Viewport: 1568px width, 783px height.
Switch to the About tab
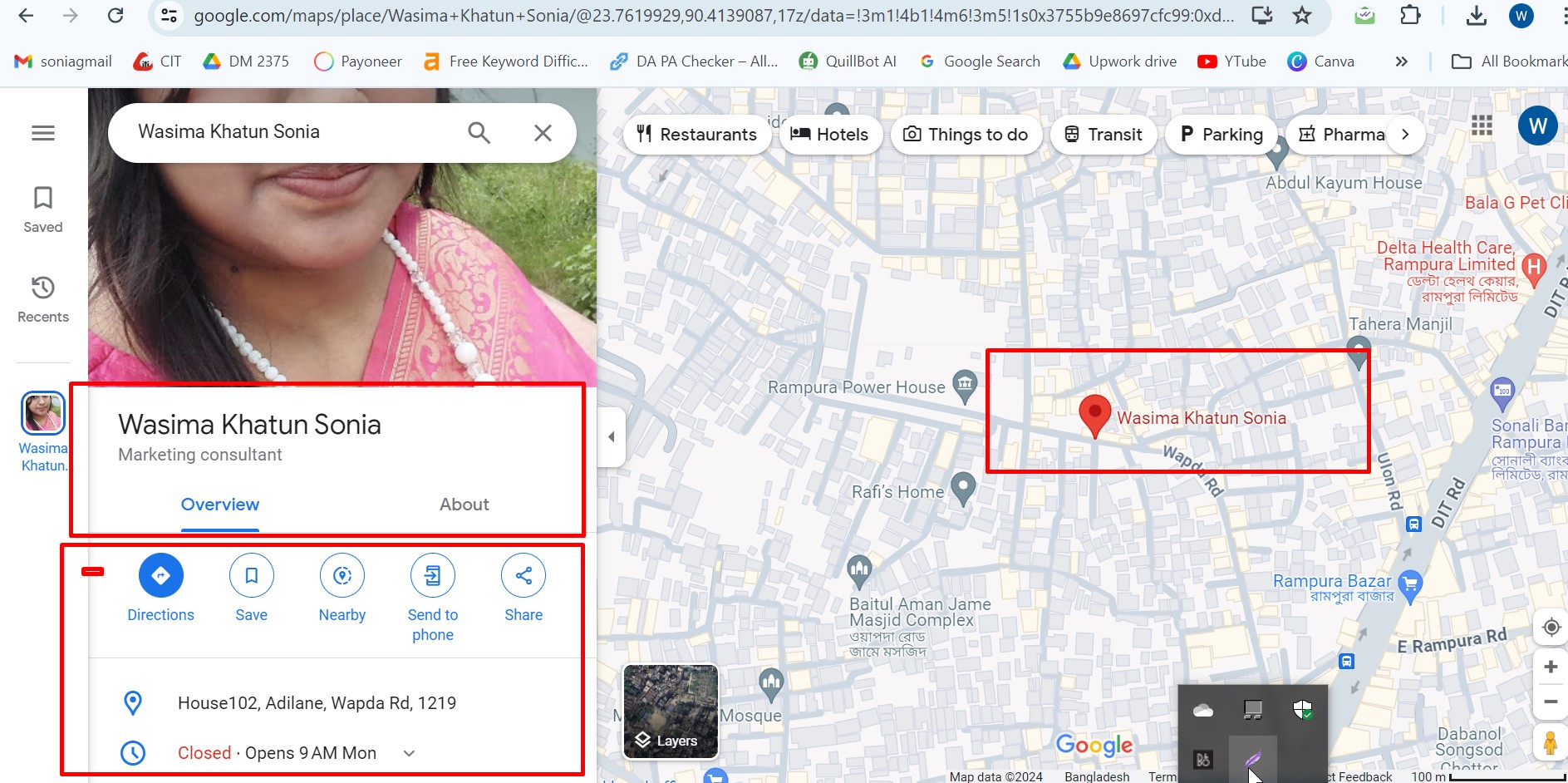click(x=464, y=505)
